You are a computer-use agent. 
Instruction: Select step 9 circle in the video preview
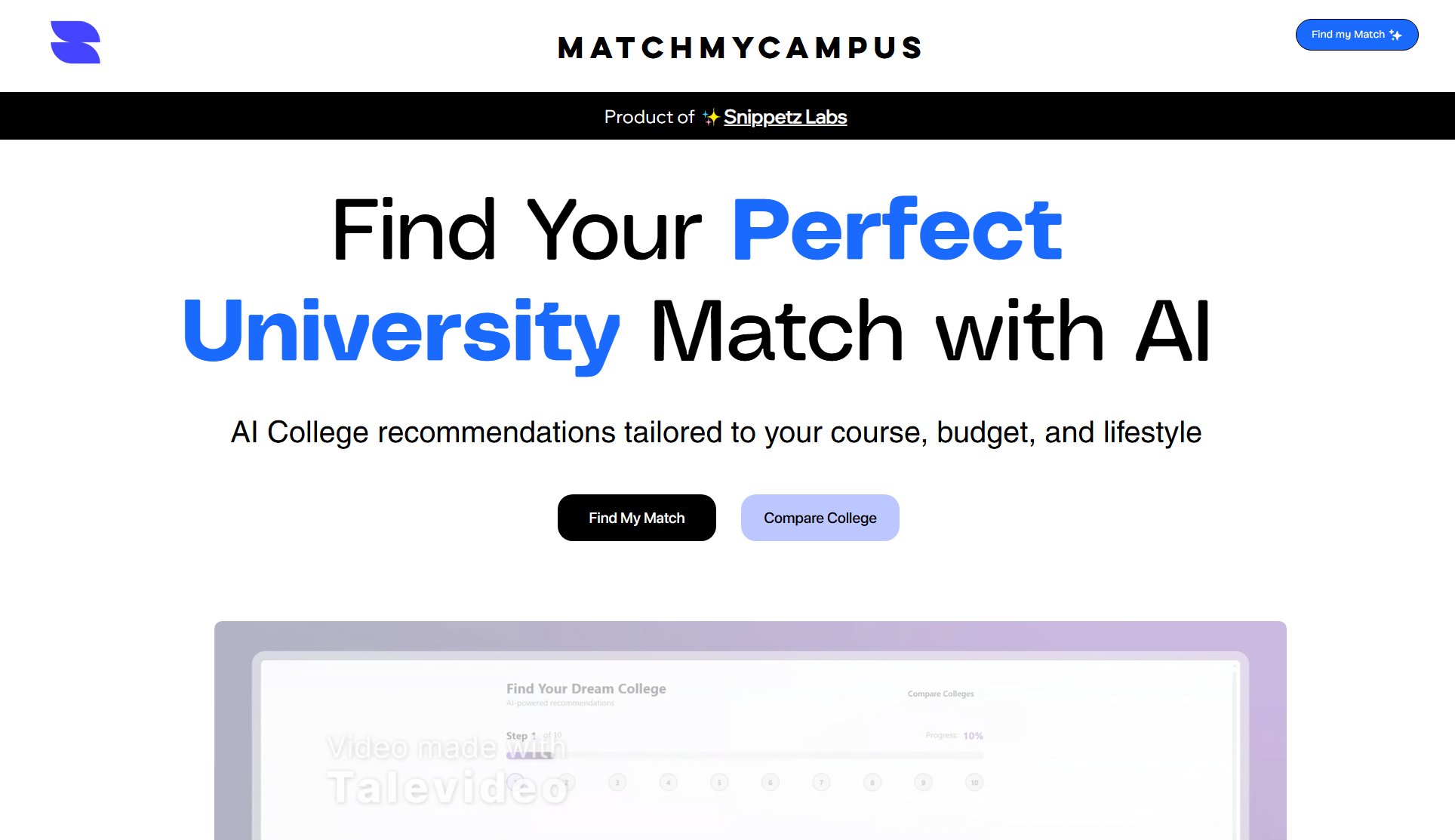click(x=923, y=783)
